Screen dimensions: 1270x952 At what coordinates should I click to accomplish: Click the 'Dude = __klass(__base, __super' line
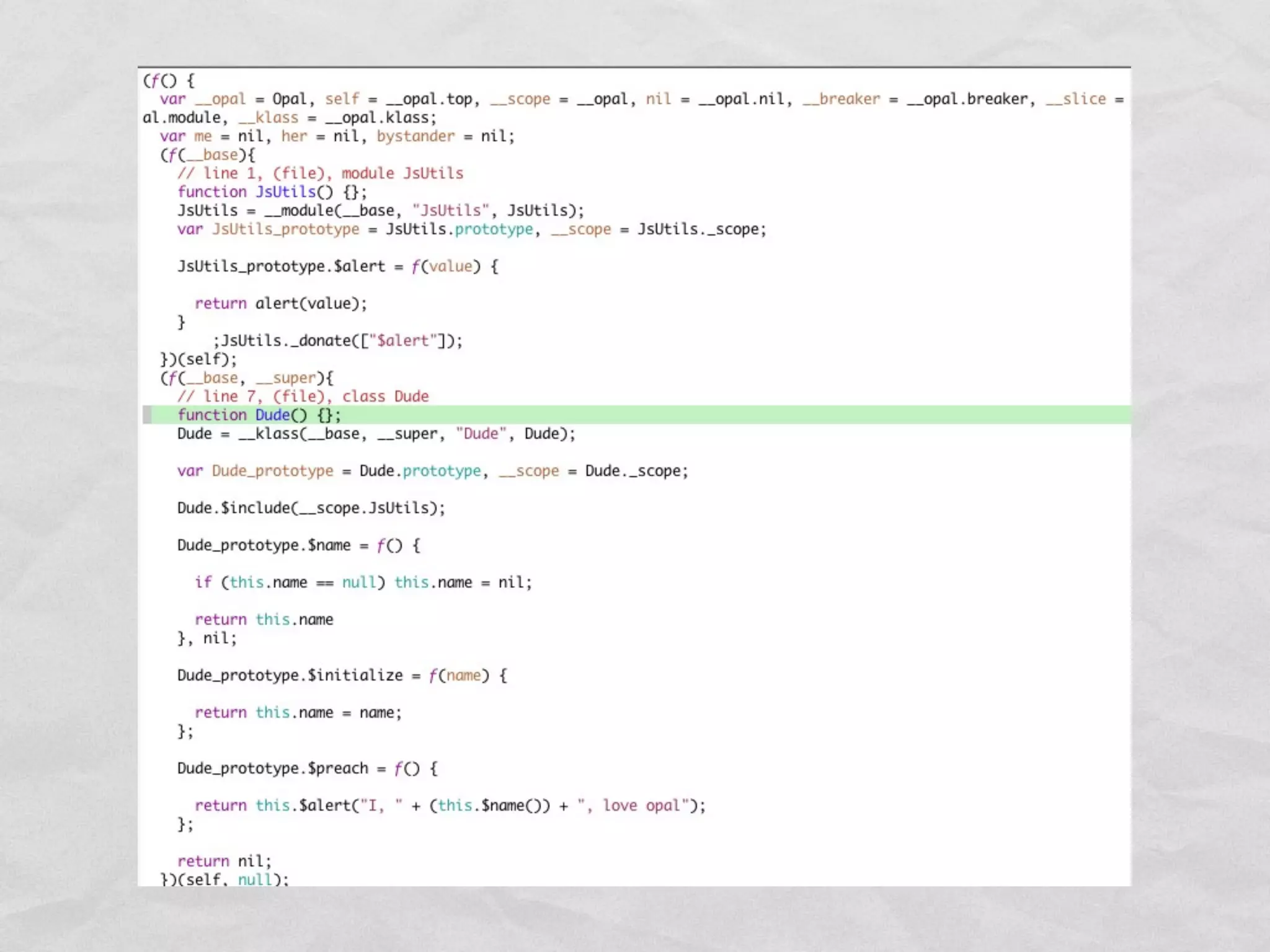[x=376, y=434]
